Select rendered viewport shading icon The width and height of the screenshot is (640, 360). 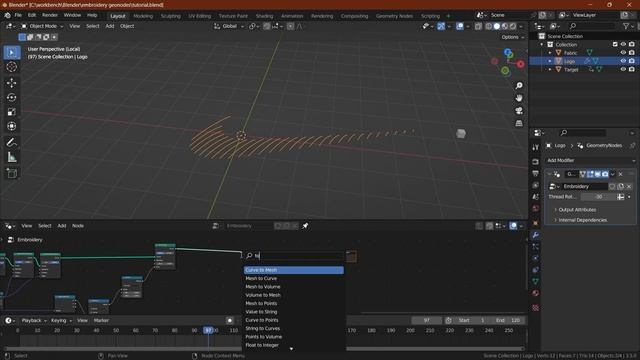pyautogui.click(x=513, y=26)
